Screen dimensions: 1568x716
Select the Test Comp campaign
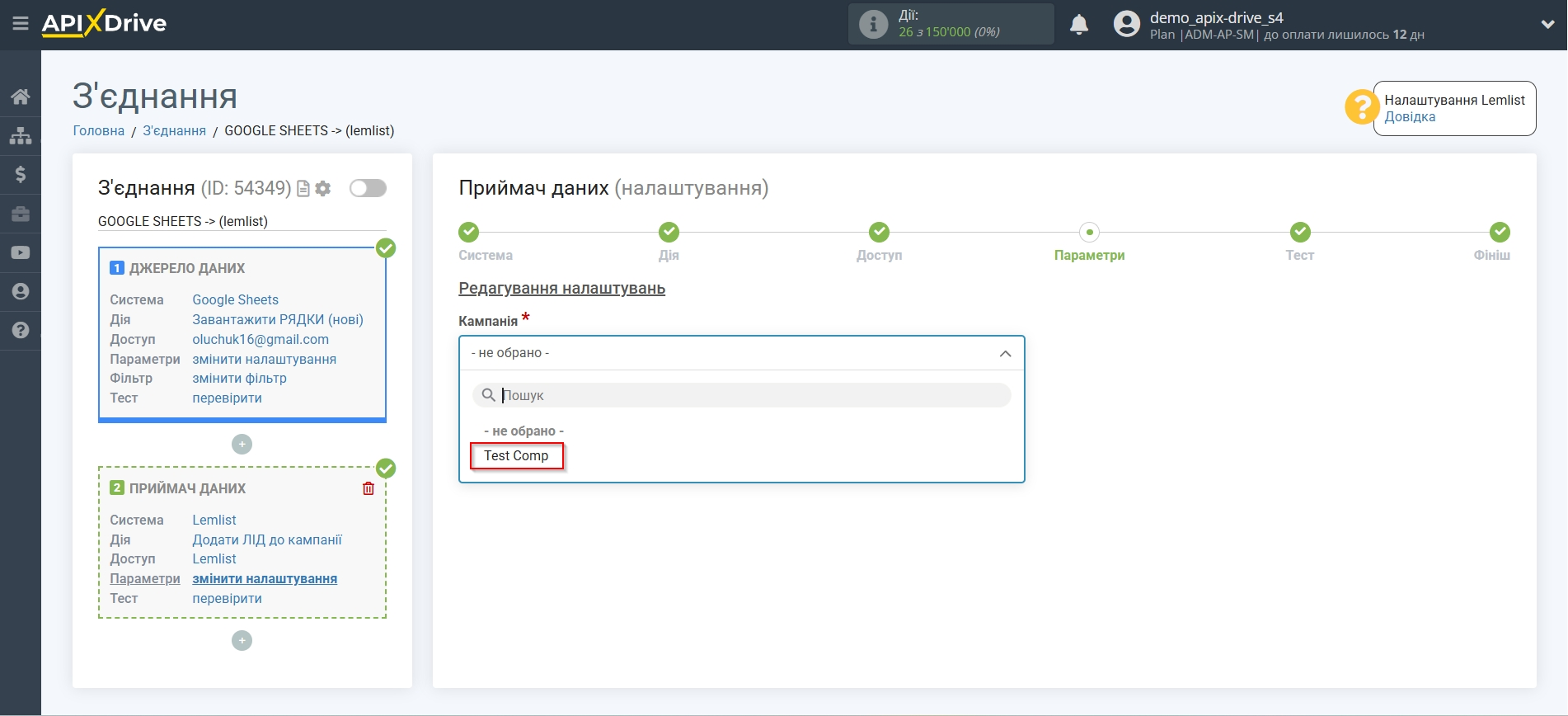point(516,456)
